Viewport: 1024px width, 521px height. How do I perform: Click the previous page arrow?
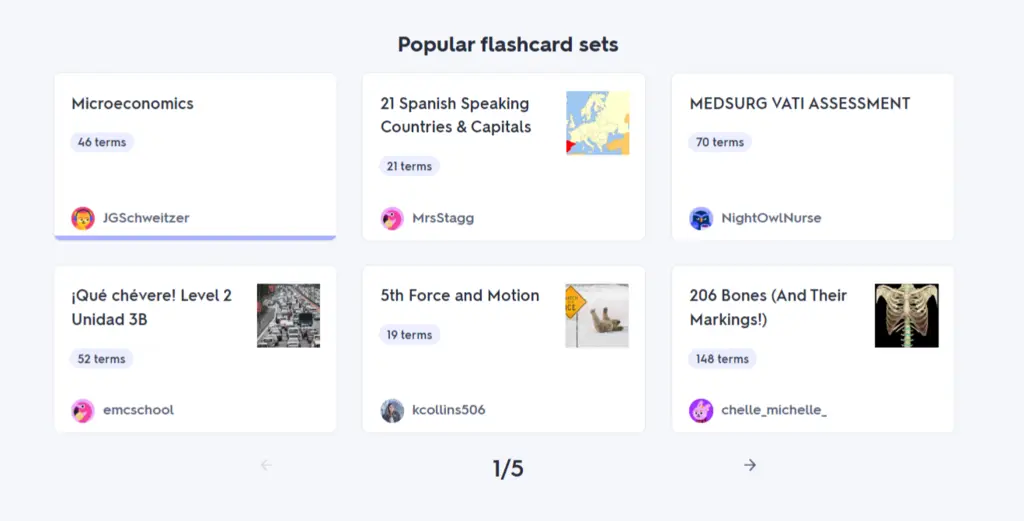click(x=266, y=465)
